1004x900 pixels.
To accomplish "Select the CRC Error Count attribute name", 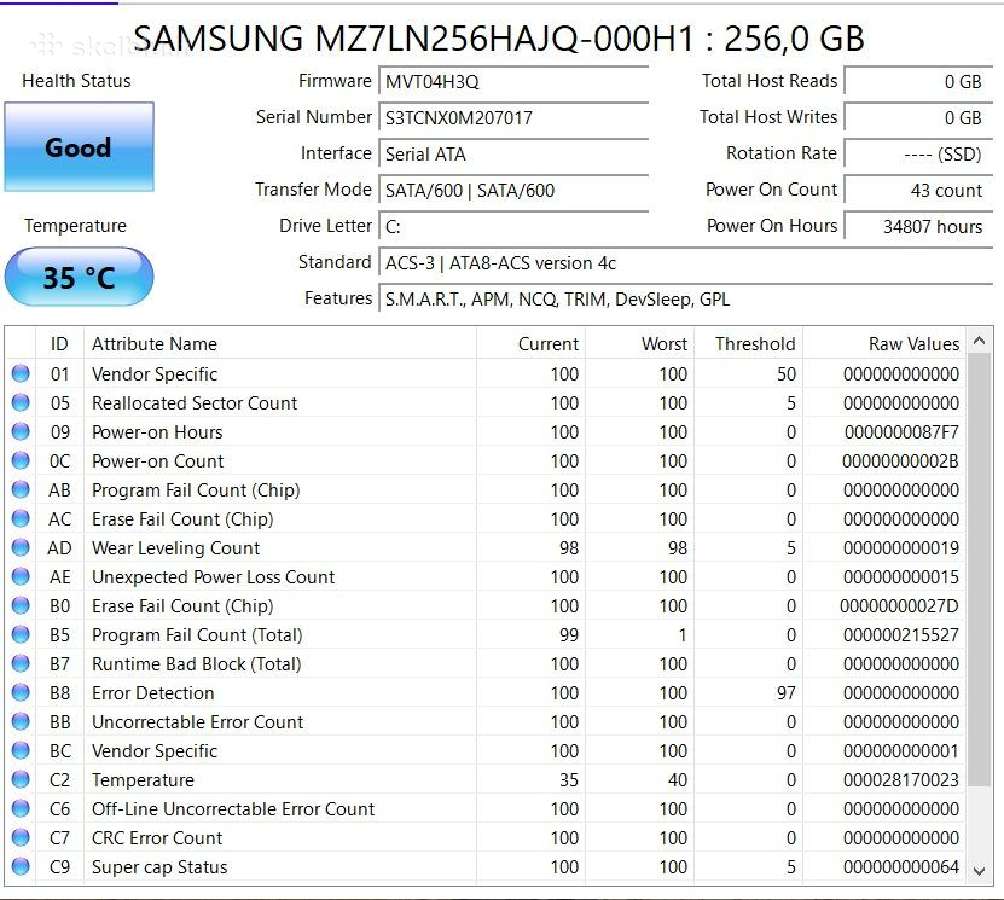I will point(157,837).
